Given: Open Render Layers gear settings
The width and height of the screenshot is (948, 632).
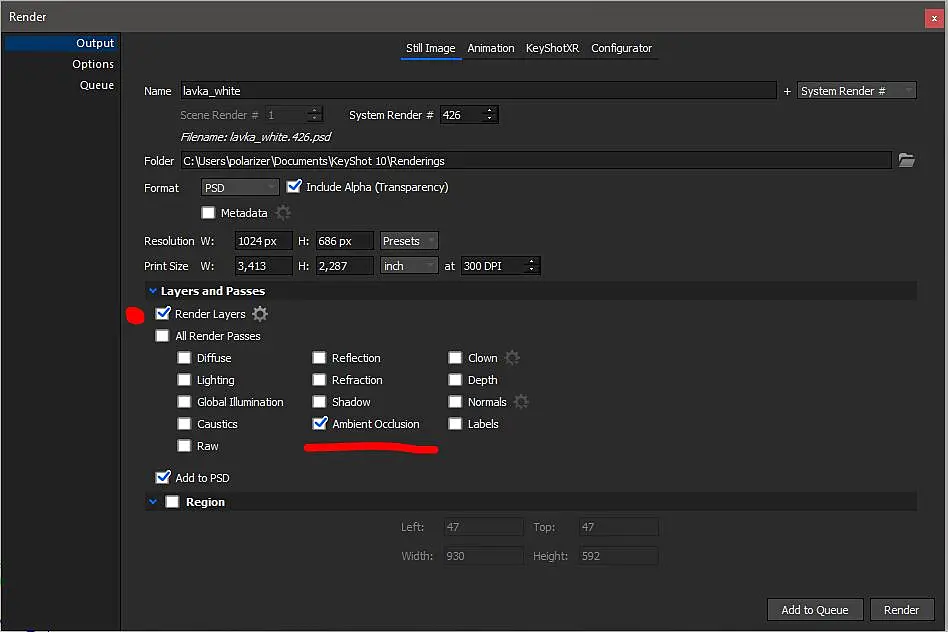Looking at the screenshot, I should coord(260,314).
